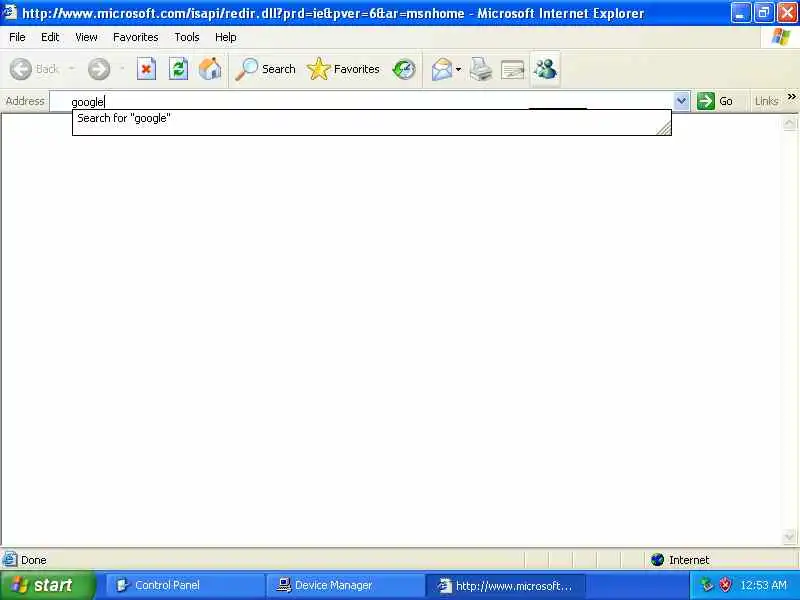Click the Forward navigation arrow
This screenshot has width=800, height=600.
click(x=99, y=69)
